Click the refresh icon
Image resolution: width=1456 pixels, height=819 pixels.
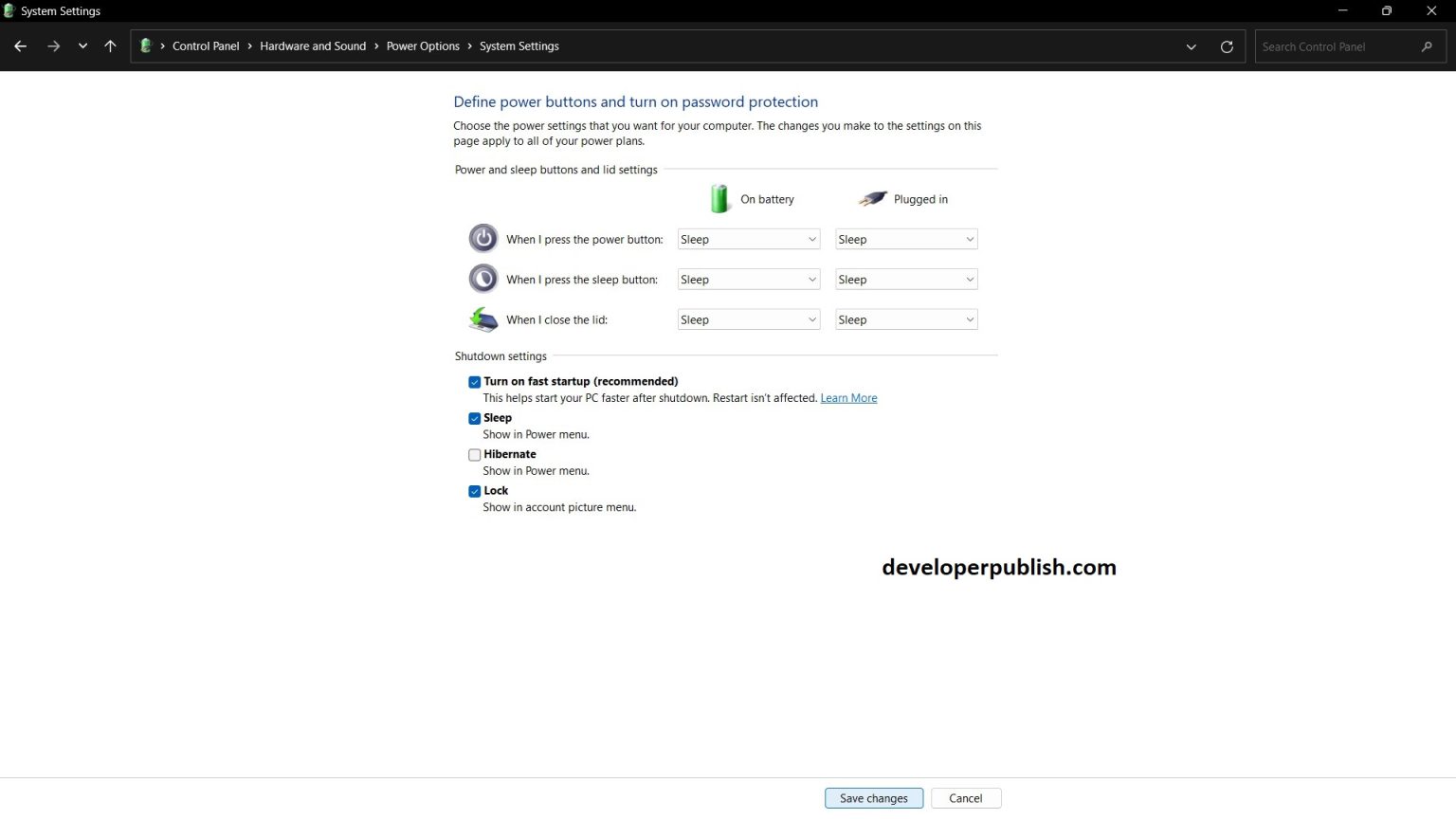point(1227,45)
